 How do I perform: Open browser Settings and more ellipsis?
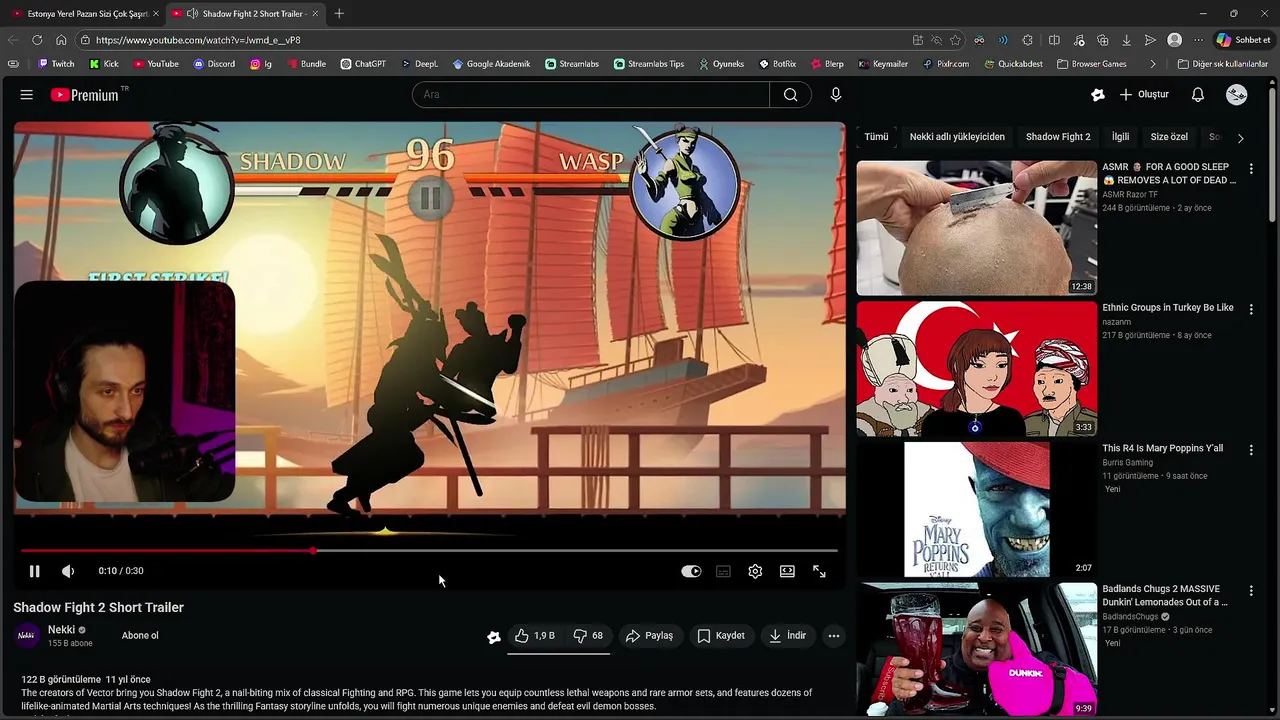[1198, 40]
